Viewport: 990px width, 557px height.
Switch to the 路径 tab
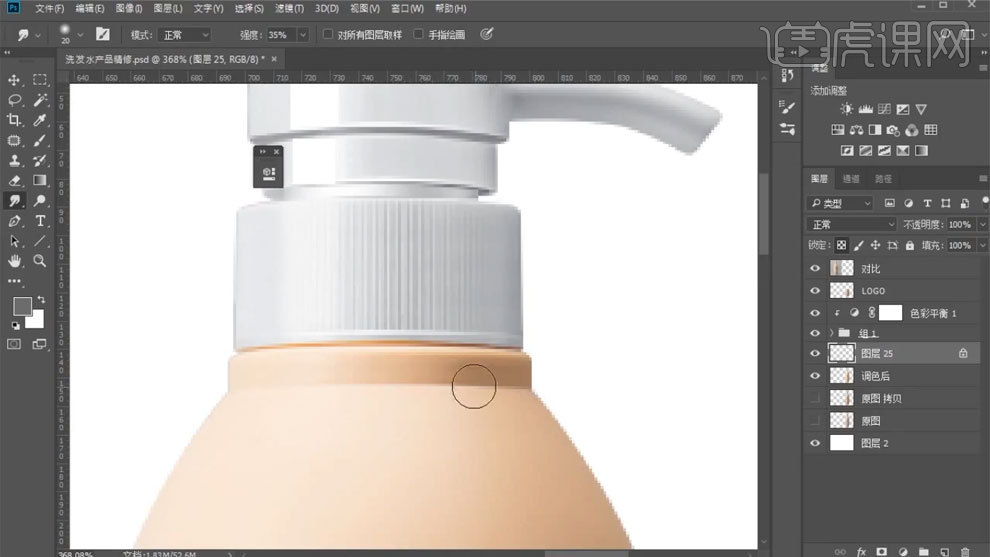tap(883, 179)
